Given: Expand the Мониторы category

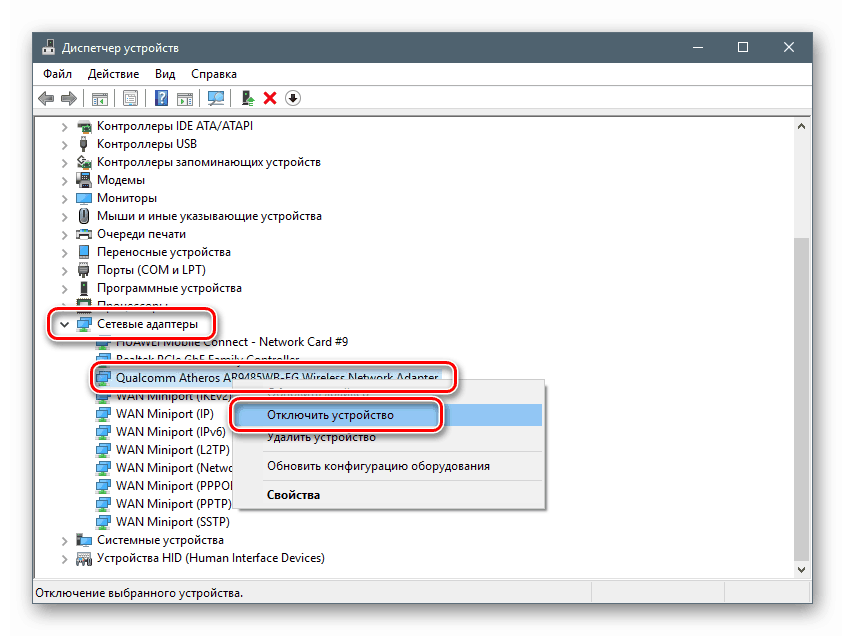Looking at the screenshot, I should 64,198.
